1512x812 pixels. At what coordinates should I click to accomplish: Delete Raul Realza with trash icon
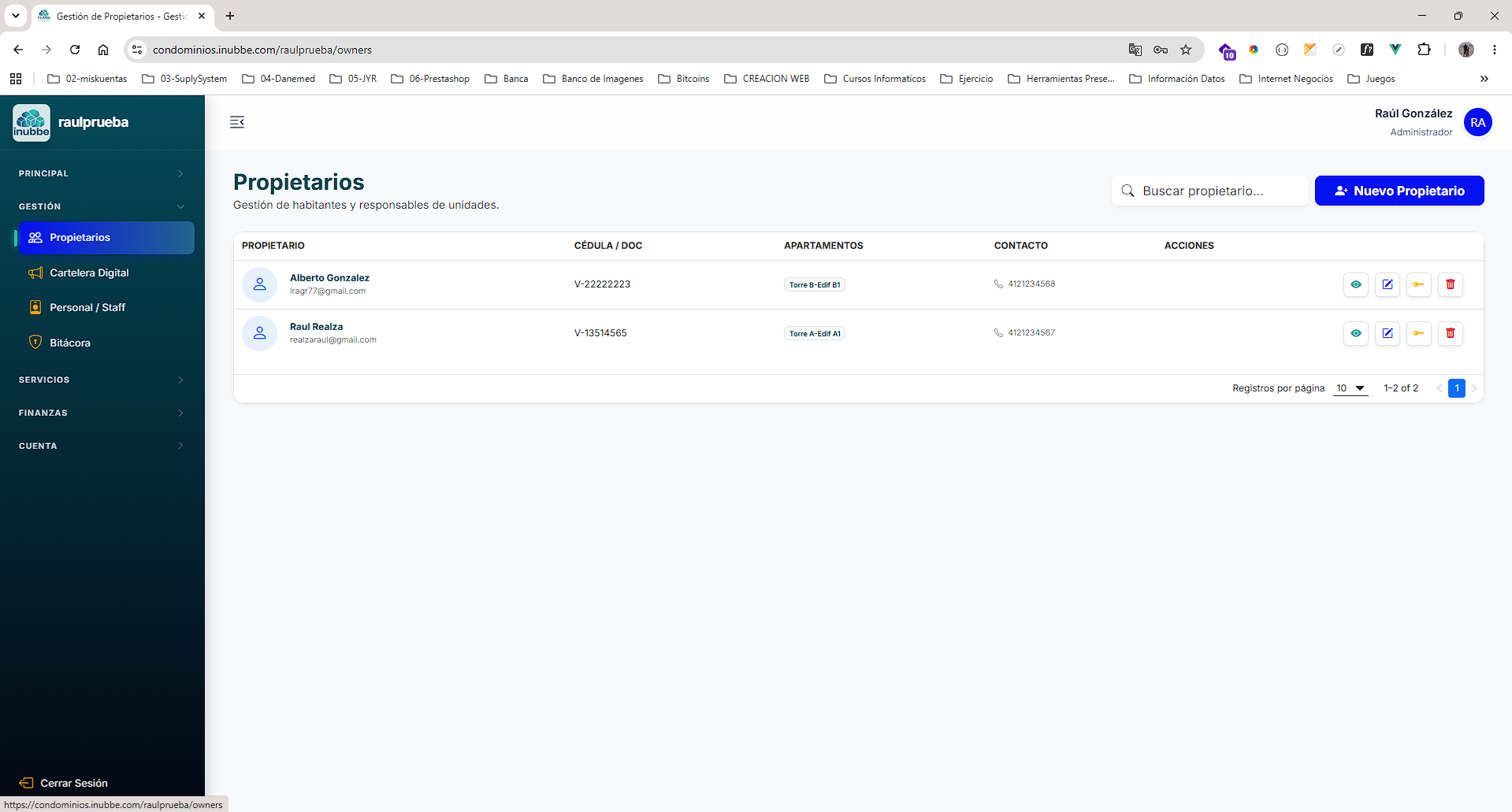tap(1450, 333)
